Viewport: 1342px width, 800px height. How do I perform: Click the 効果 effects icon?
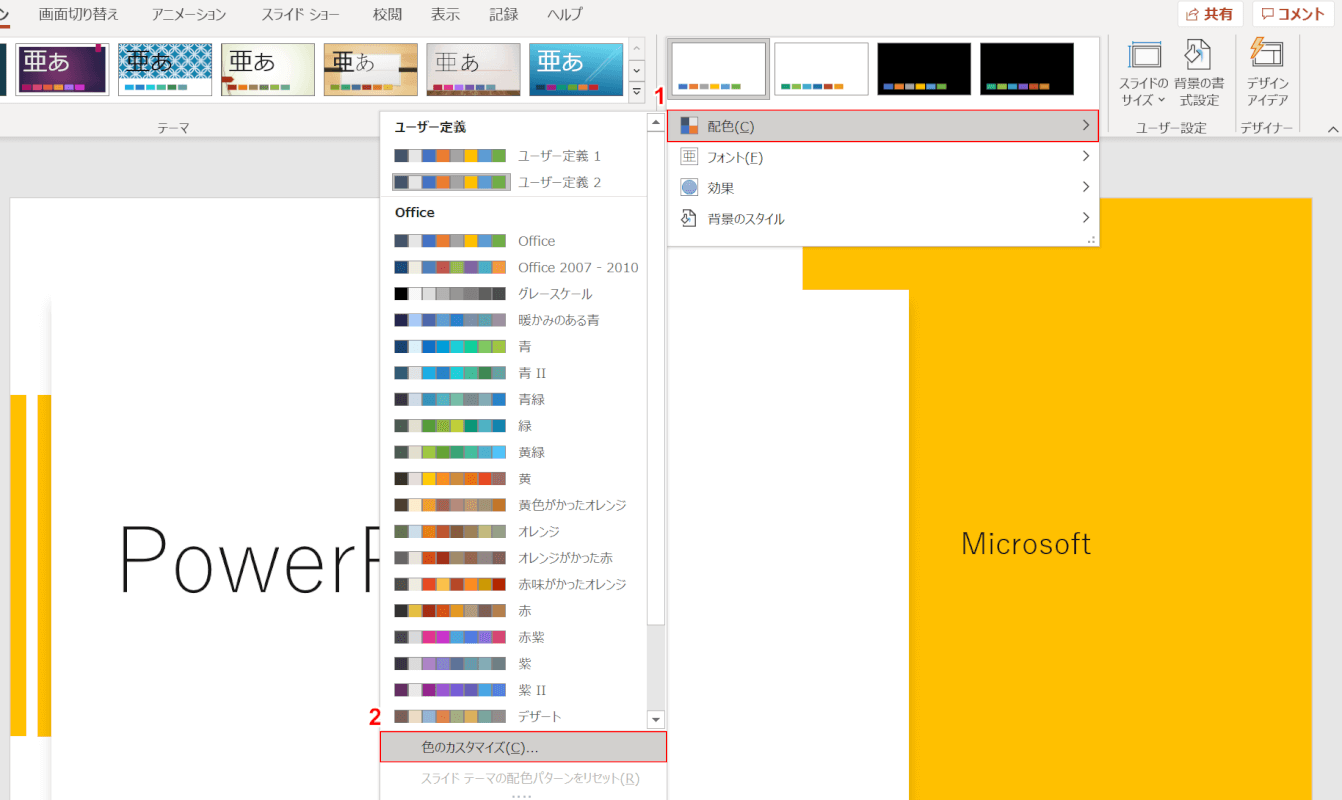coord(689,187)
